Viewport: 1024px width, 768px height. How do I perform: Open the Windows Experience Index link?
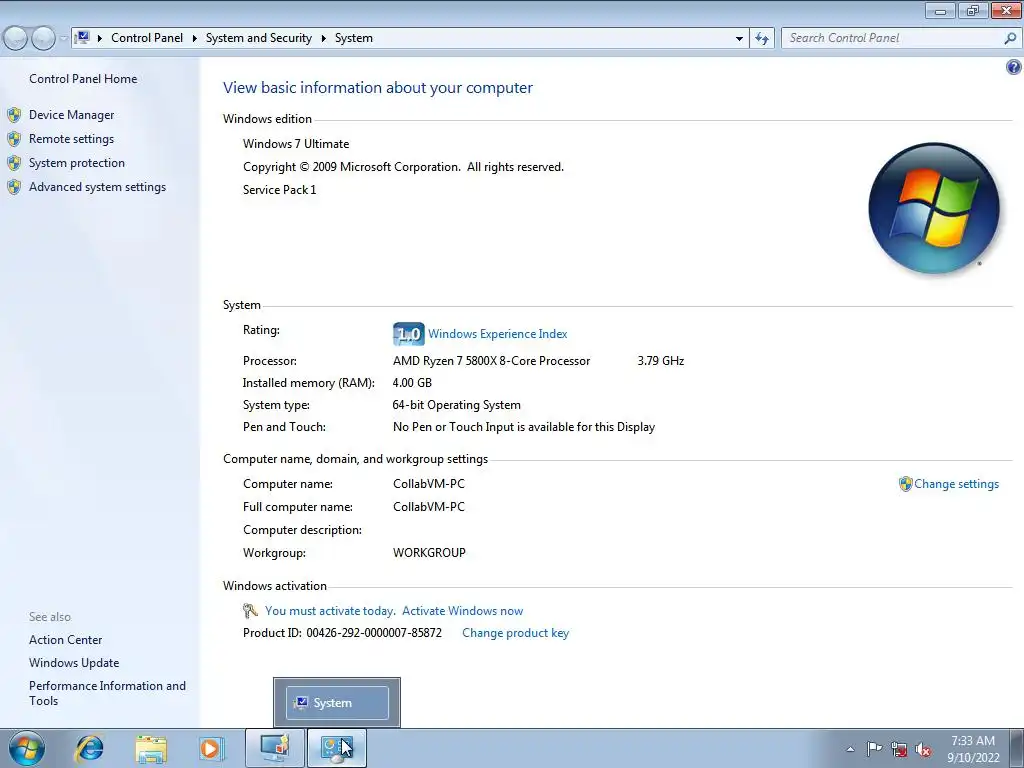pyautogui.click(x=498, y=334)
